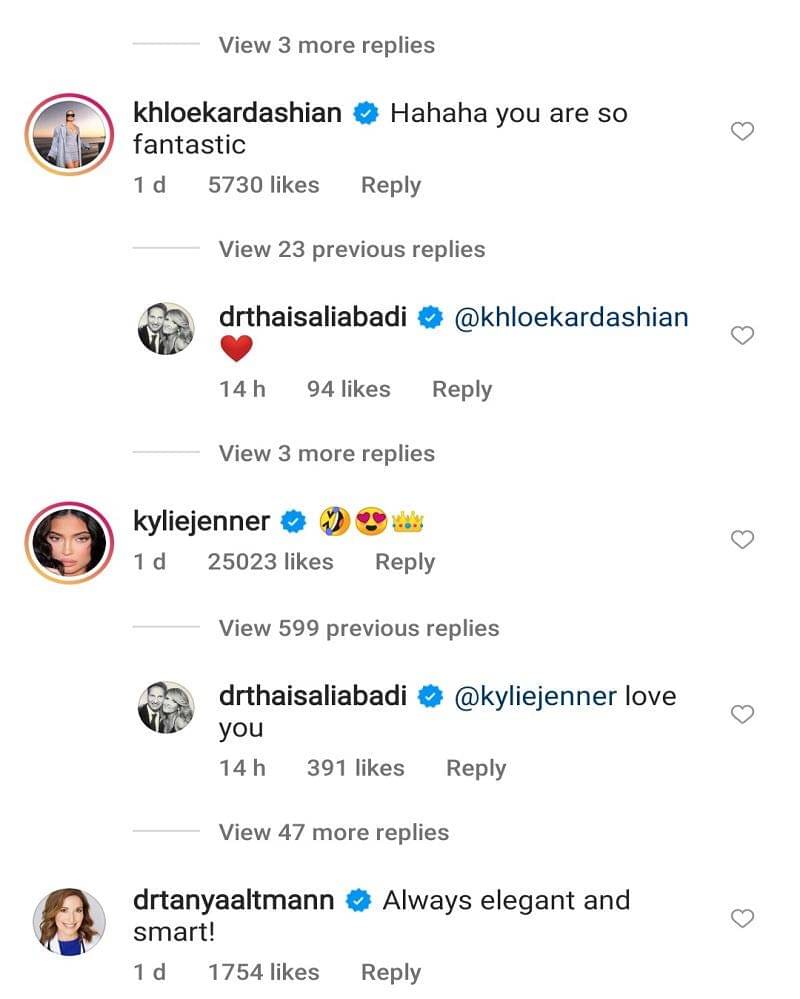
Task: Open the @kyliejenner mention link
Action: point(535,696)
